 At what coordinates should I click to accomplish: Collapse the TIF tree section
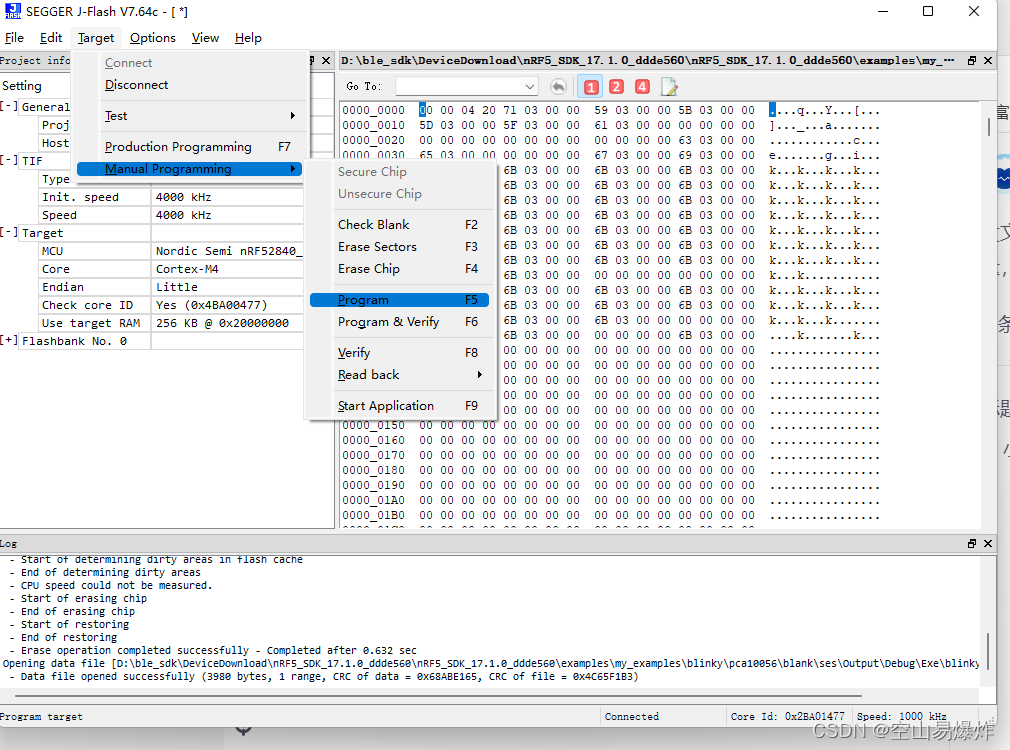tap(8, 160)
